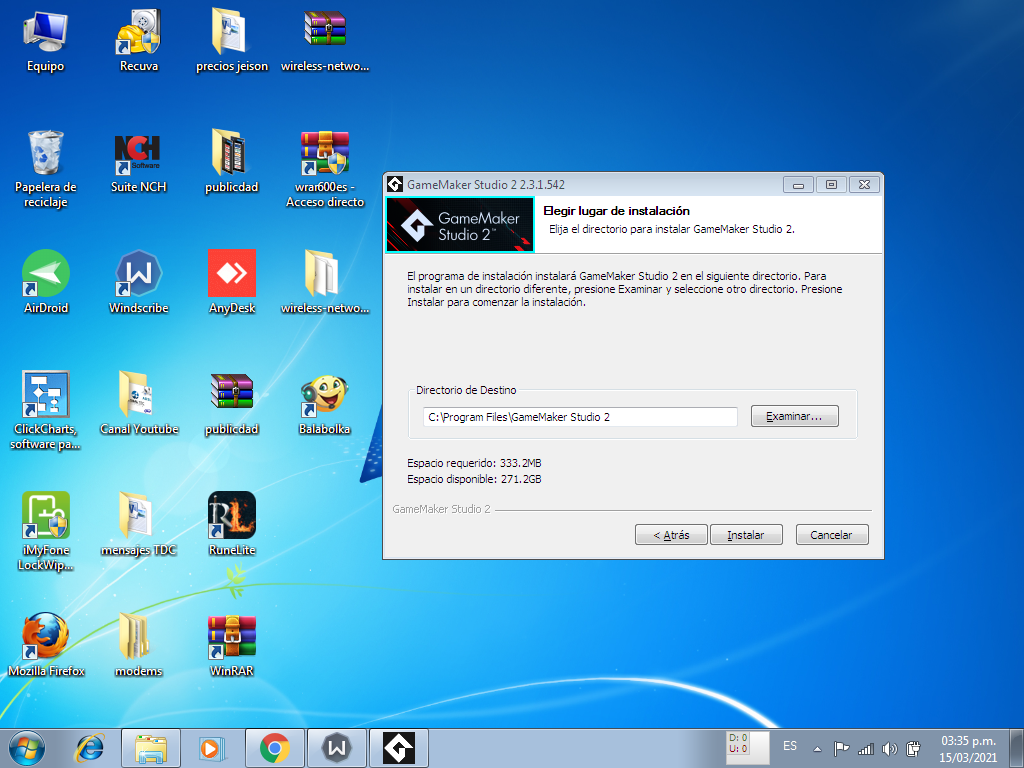Select the Balabolka desktop shortcut

point(325,404)
